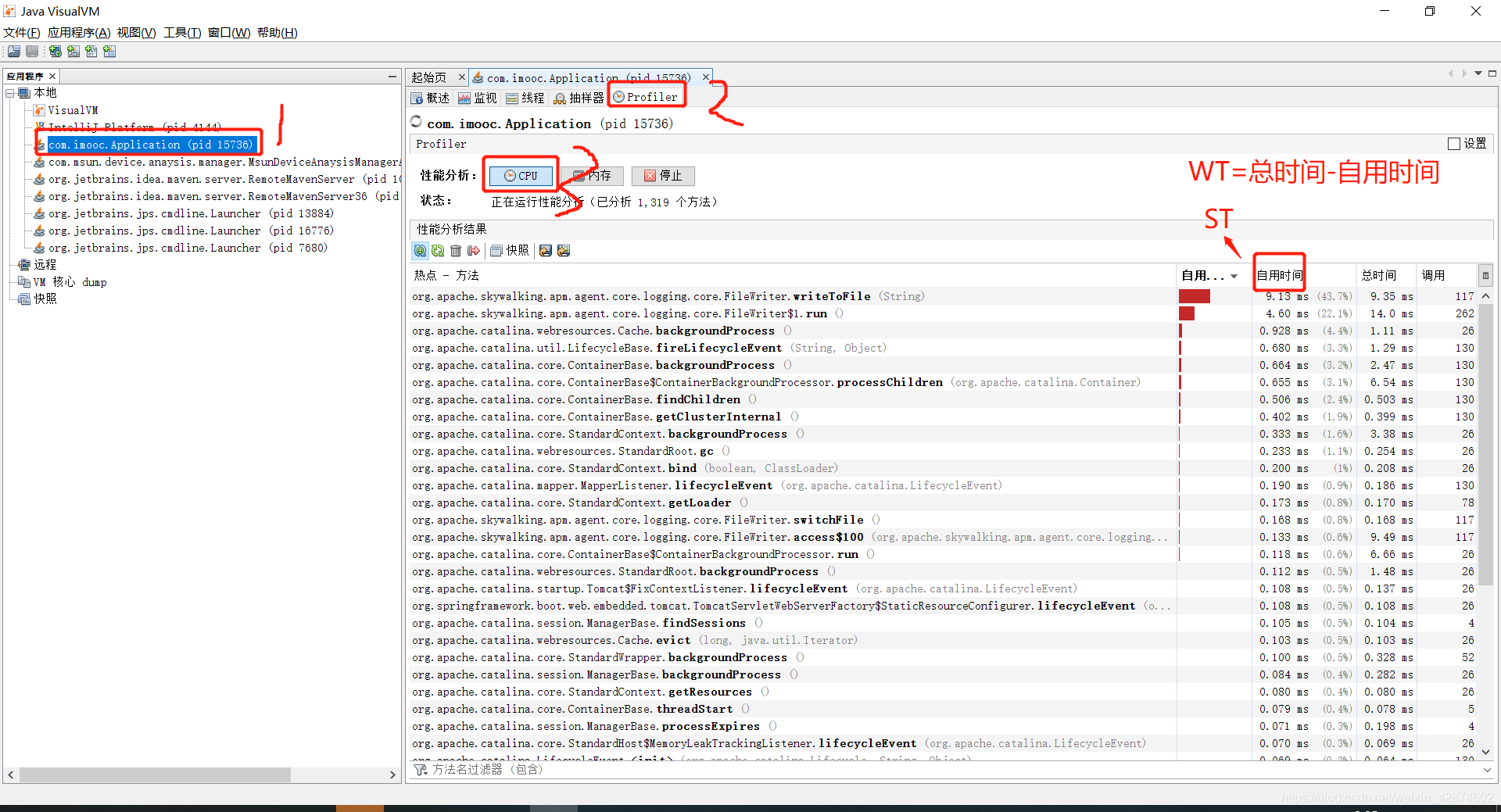Switch to the 监视 monitor tab

click(x=478, y=98)
